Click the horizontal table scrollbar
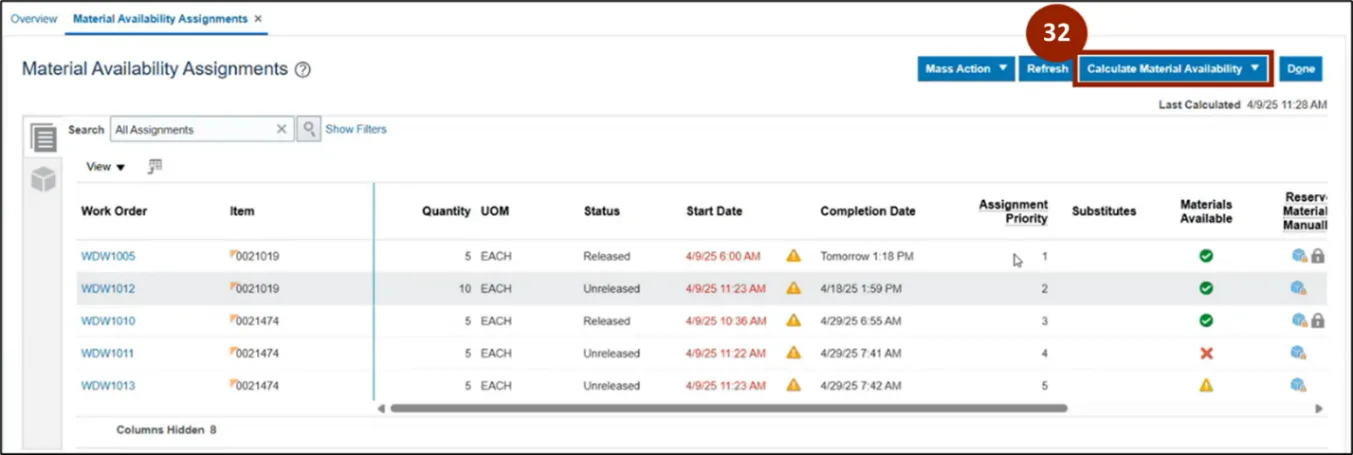The height and width of the screenshot is (455, 1353). (728, 408)
